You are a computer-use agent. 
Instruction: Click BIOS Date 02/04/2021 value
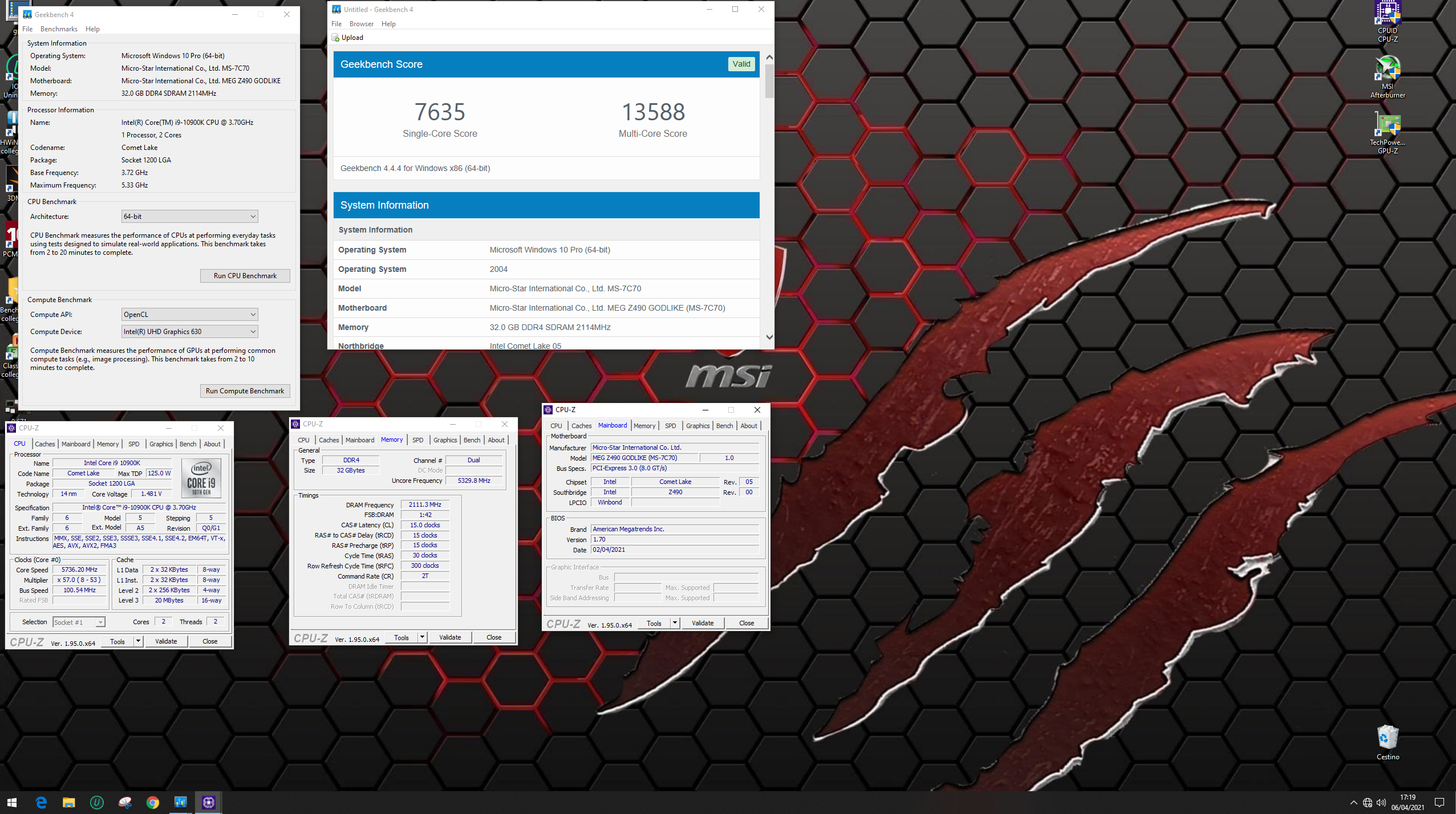pos(675,550)
